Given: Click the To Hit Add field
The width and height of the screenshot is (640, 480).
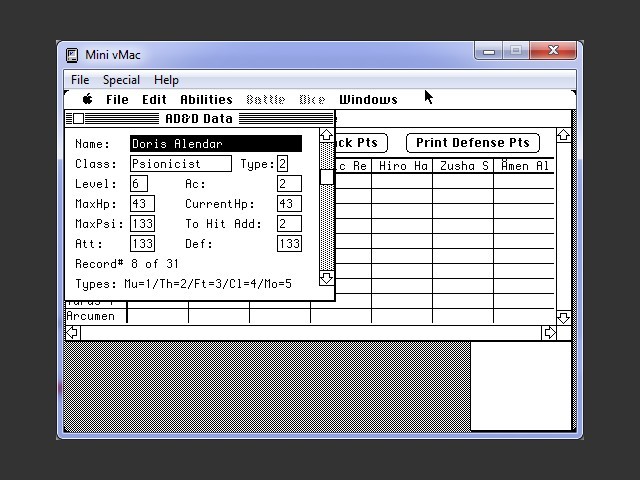Looking at the screenshot, I should coord(289,224).
